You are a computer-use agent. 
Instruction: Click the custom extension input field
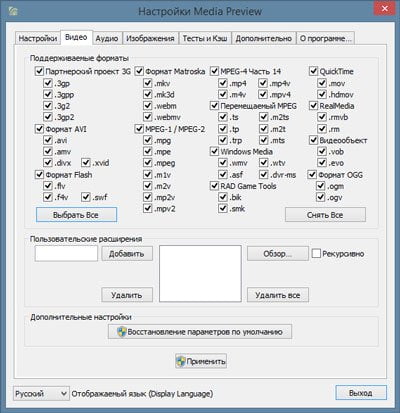[x=66, y=254]
